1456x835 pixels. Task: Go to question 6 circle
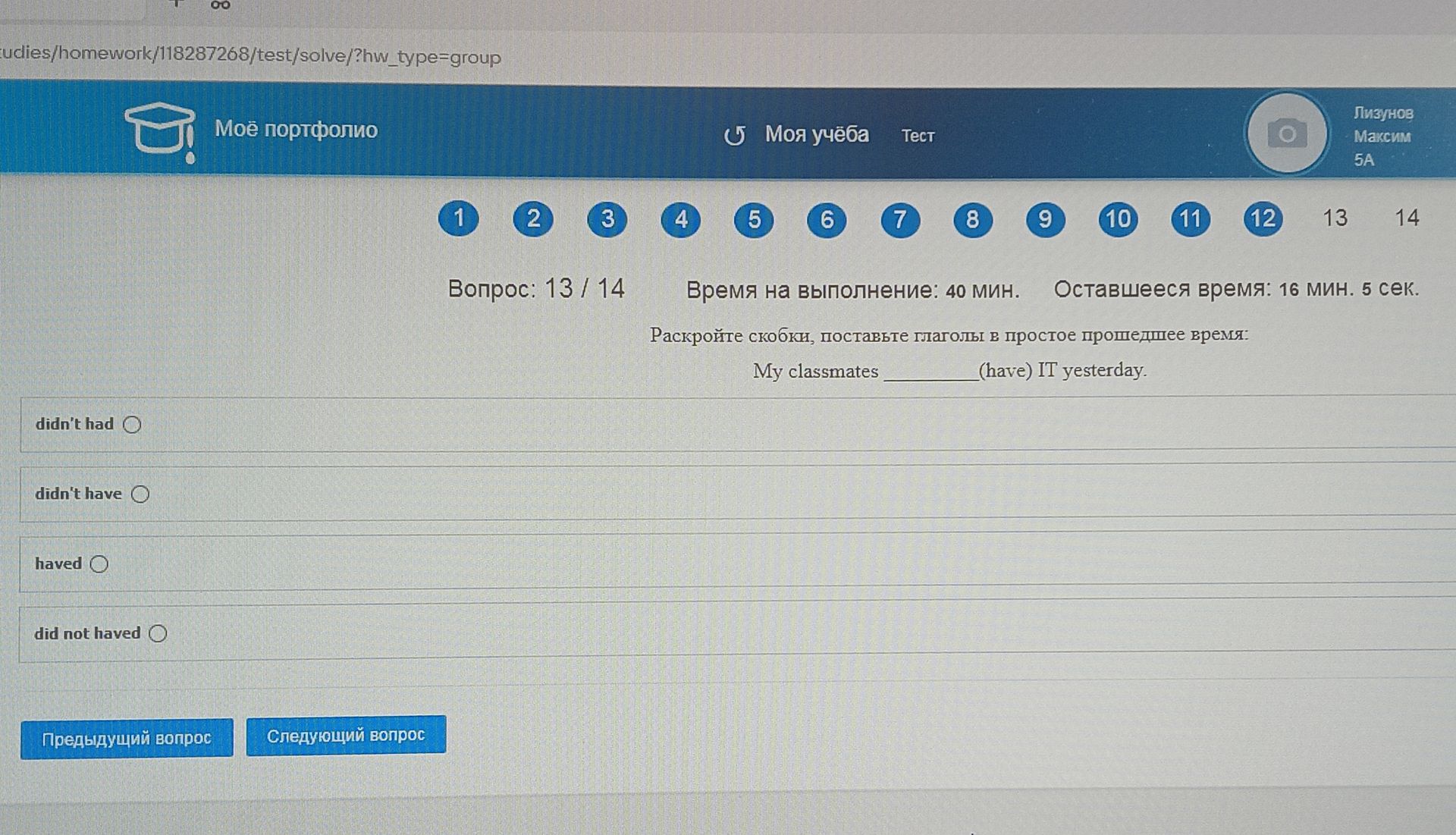[827, 220]
